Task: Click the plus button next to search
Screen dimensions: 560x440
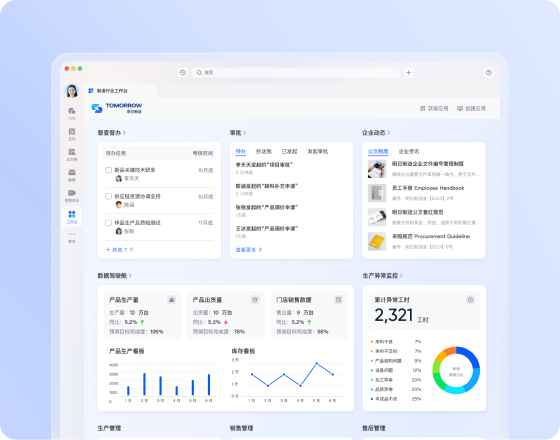Action: click(x=408, y=72)
